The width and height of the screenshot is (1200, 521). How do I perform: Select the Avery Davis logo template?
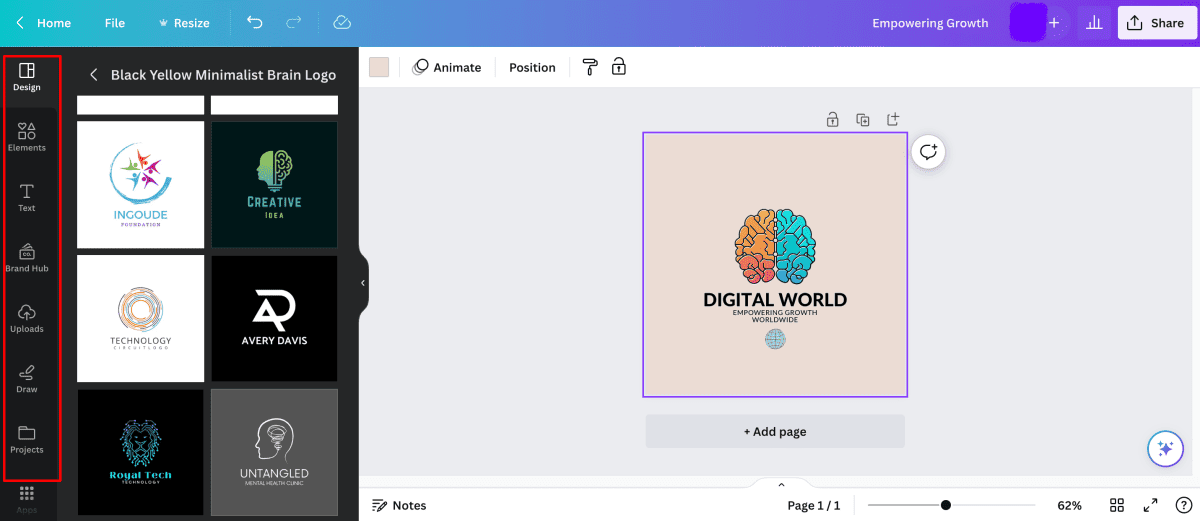274,318
